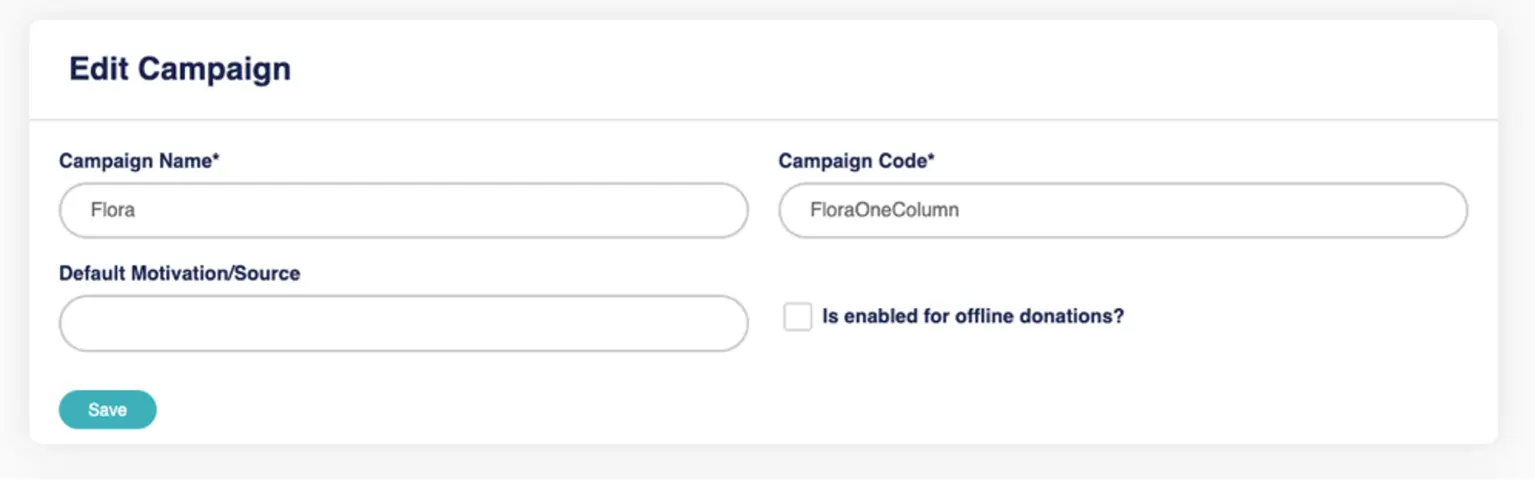
Task: Click the word "Campaign" in the heading
Action: point(214,69)
